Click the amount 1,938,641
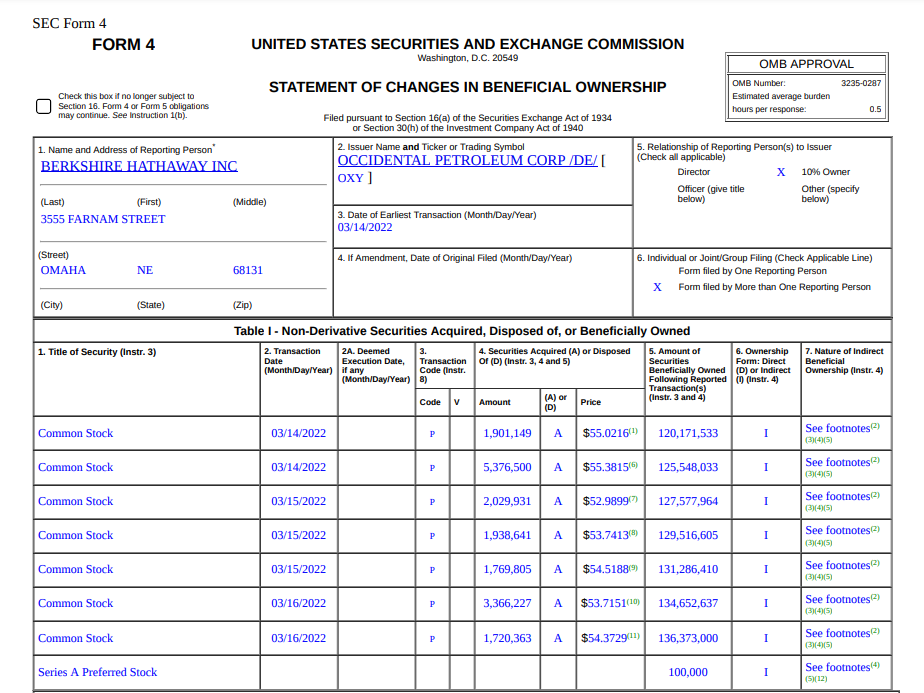The width and height of the screenshot is (924, 693). (507, 536)
